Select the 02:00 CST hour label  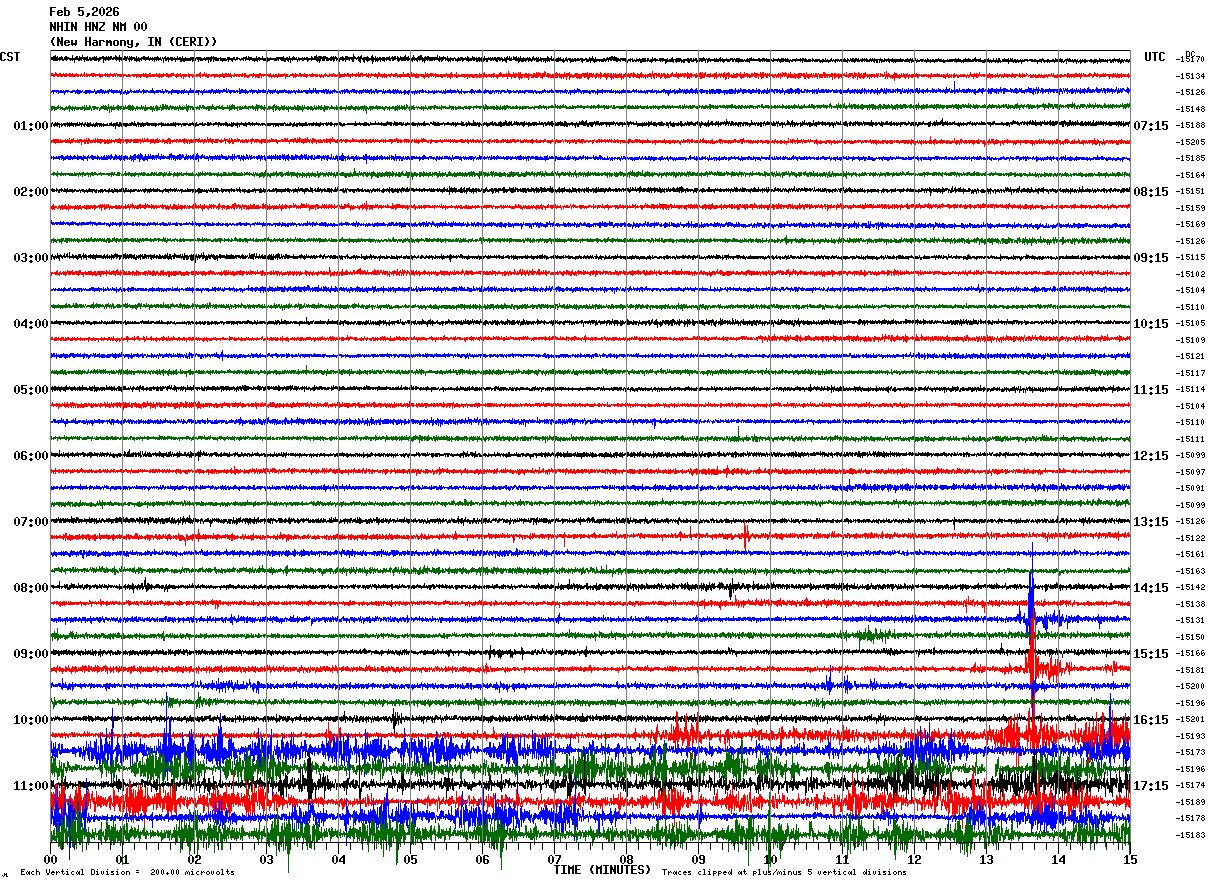point(31,192)
